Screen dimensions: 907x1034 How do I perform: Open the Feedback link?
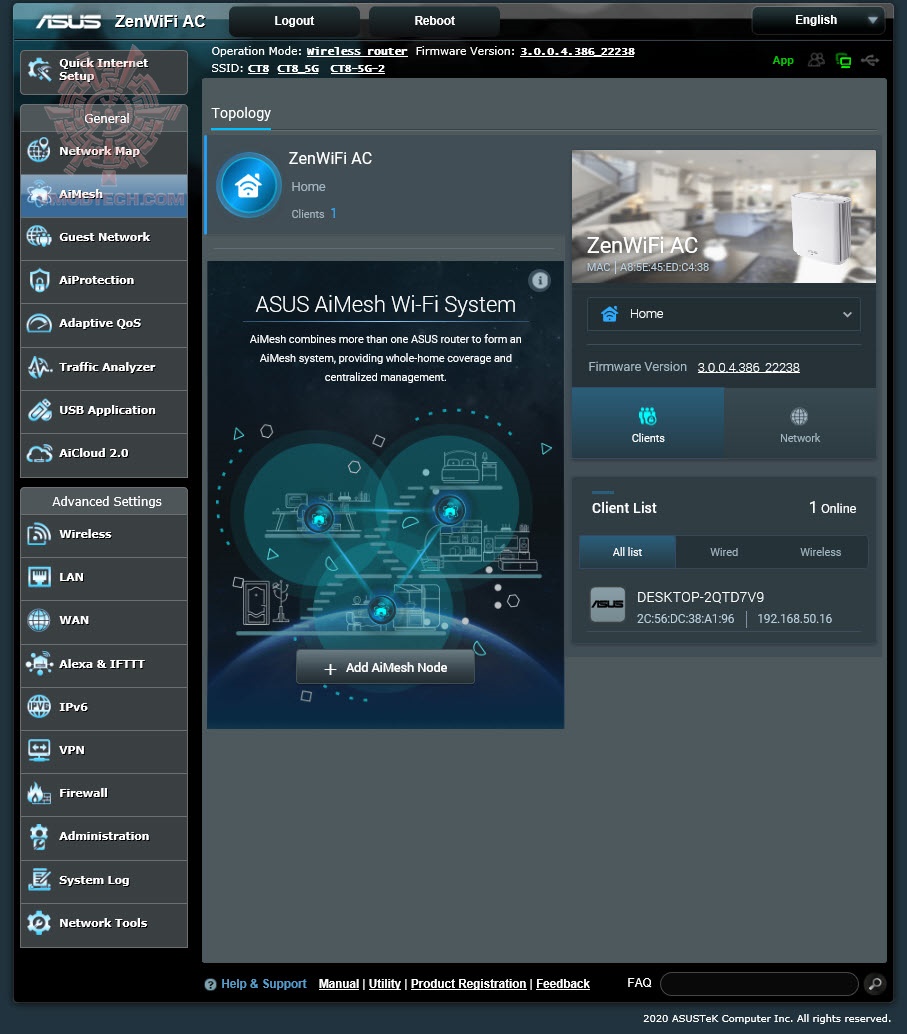(563, 984)
